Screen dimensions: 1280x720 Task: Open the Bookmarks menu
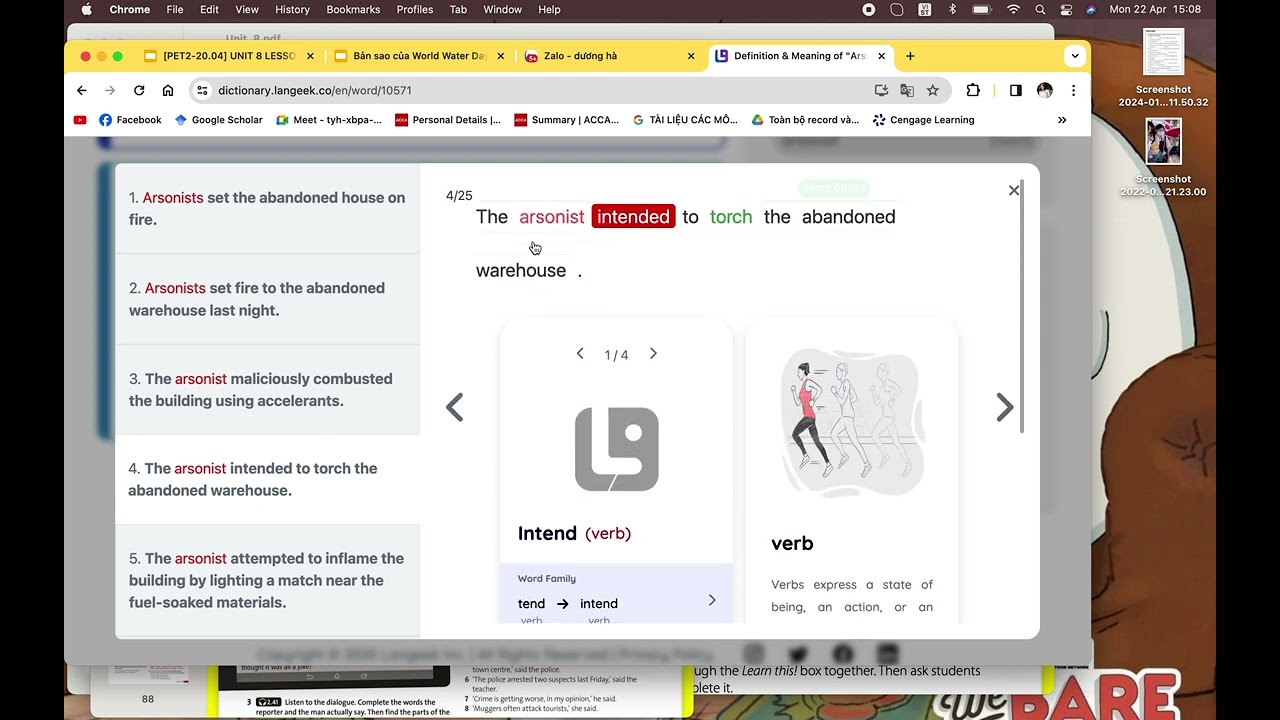click(353, 9)
